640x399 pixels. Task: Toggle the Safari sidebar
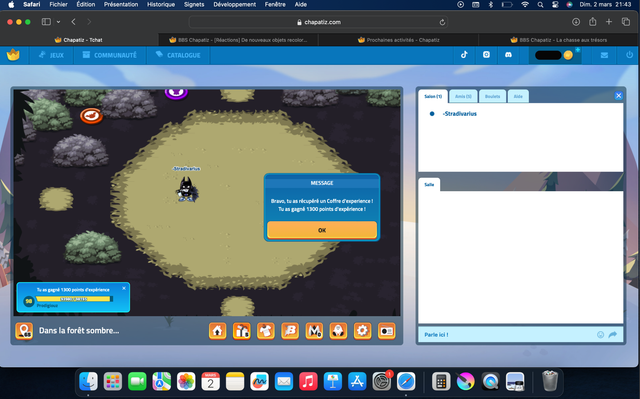pyautogui.click(x=46, y=22)
